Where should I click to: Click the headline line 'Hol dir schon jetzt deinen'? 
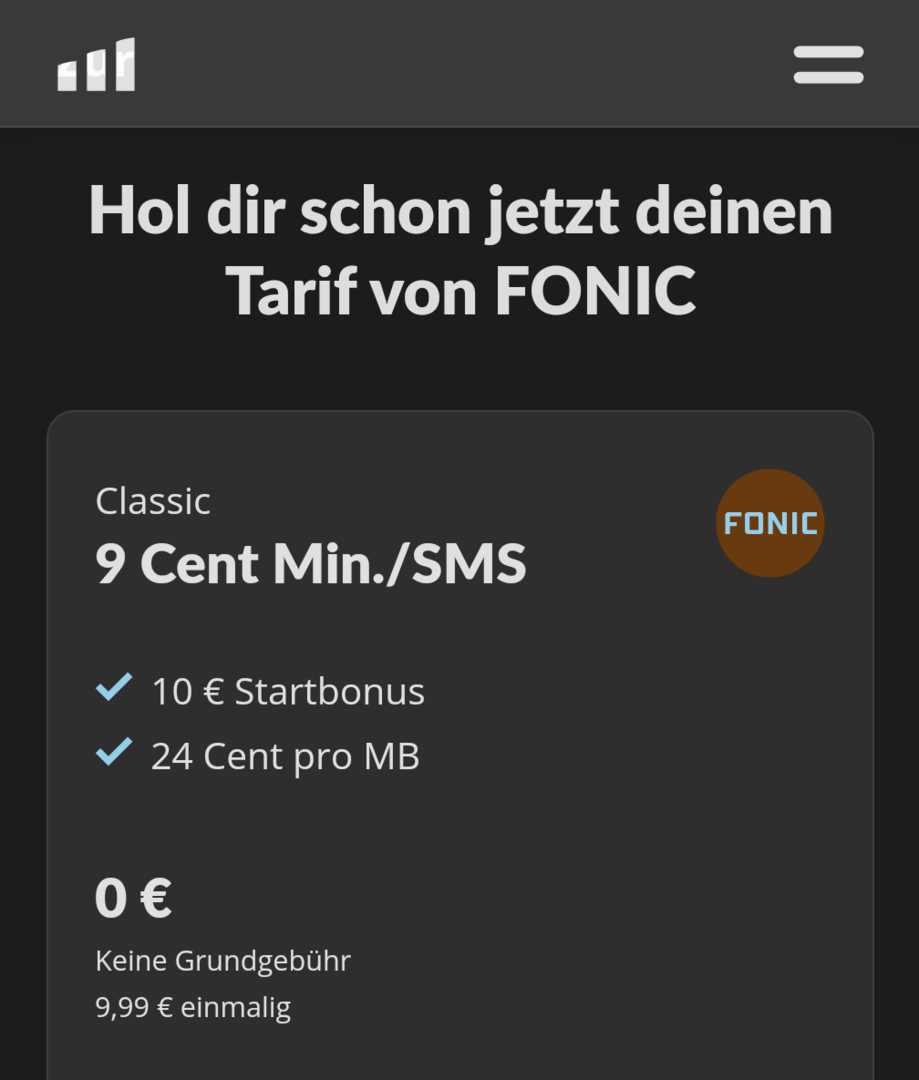(460, 212)
